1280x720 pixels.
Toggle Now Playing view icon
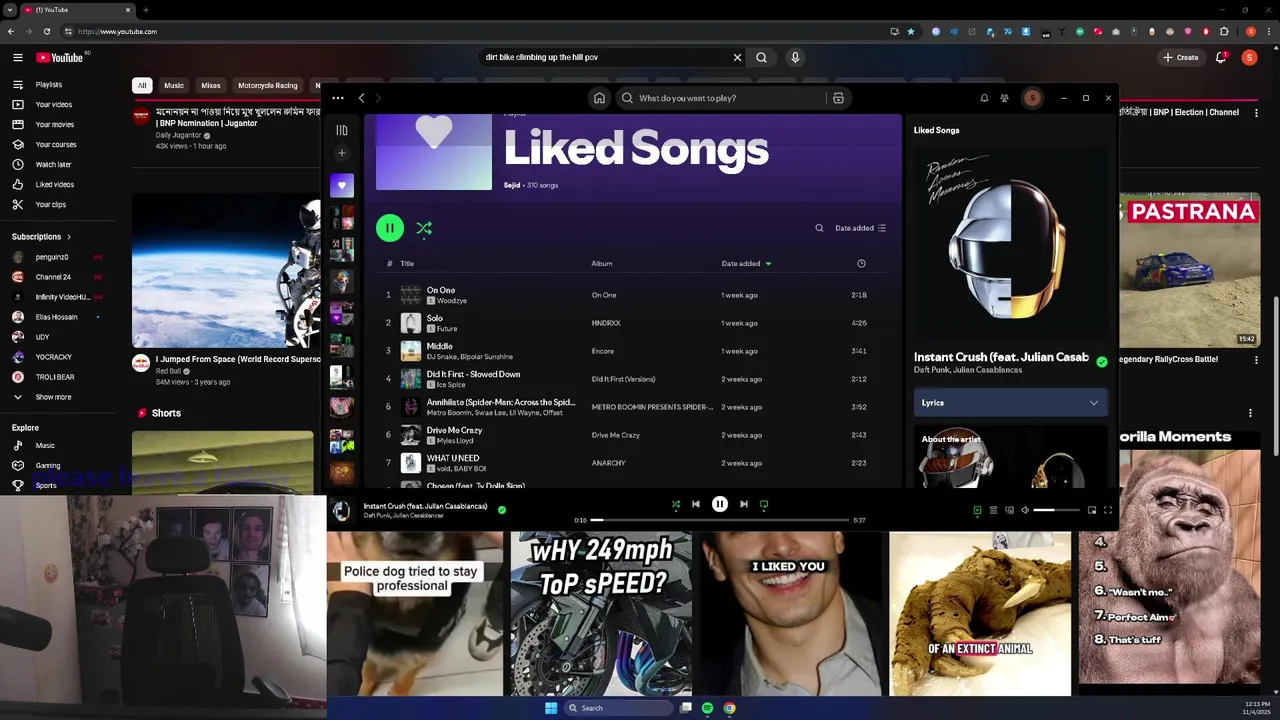pyautogui.click(x=977, y=510)
